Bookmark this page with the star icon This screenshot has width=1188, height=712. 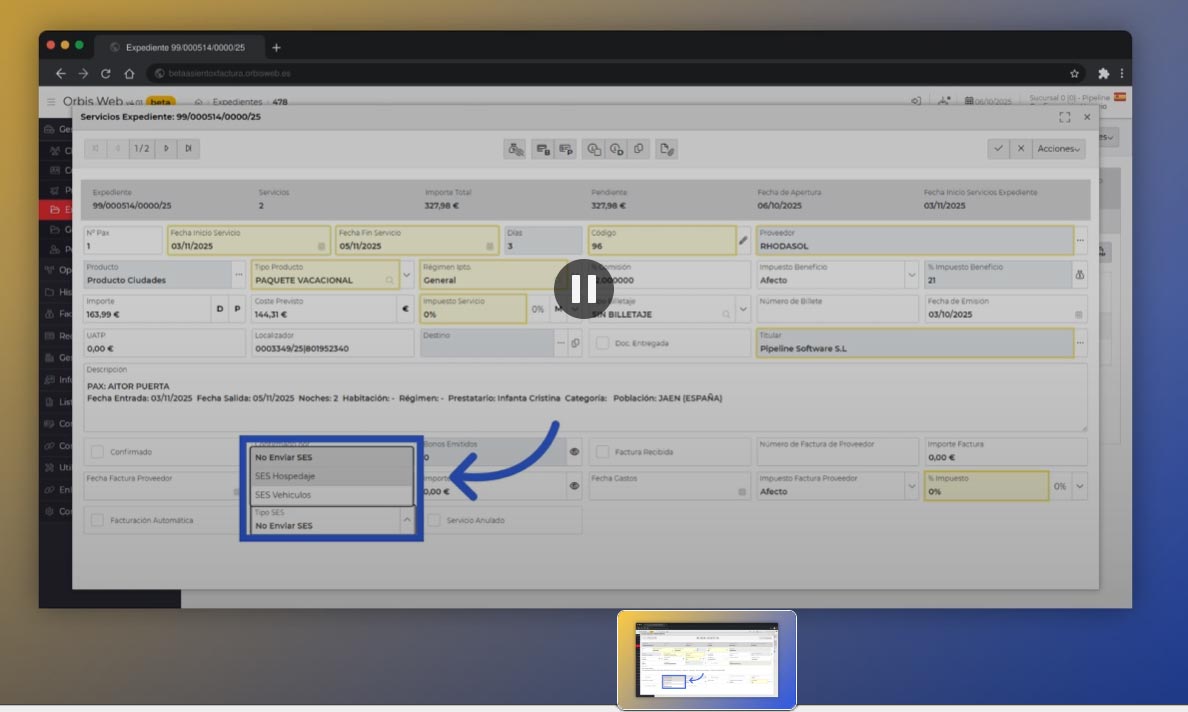1075,73
